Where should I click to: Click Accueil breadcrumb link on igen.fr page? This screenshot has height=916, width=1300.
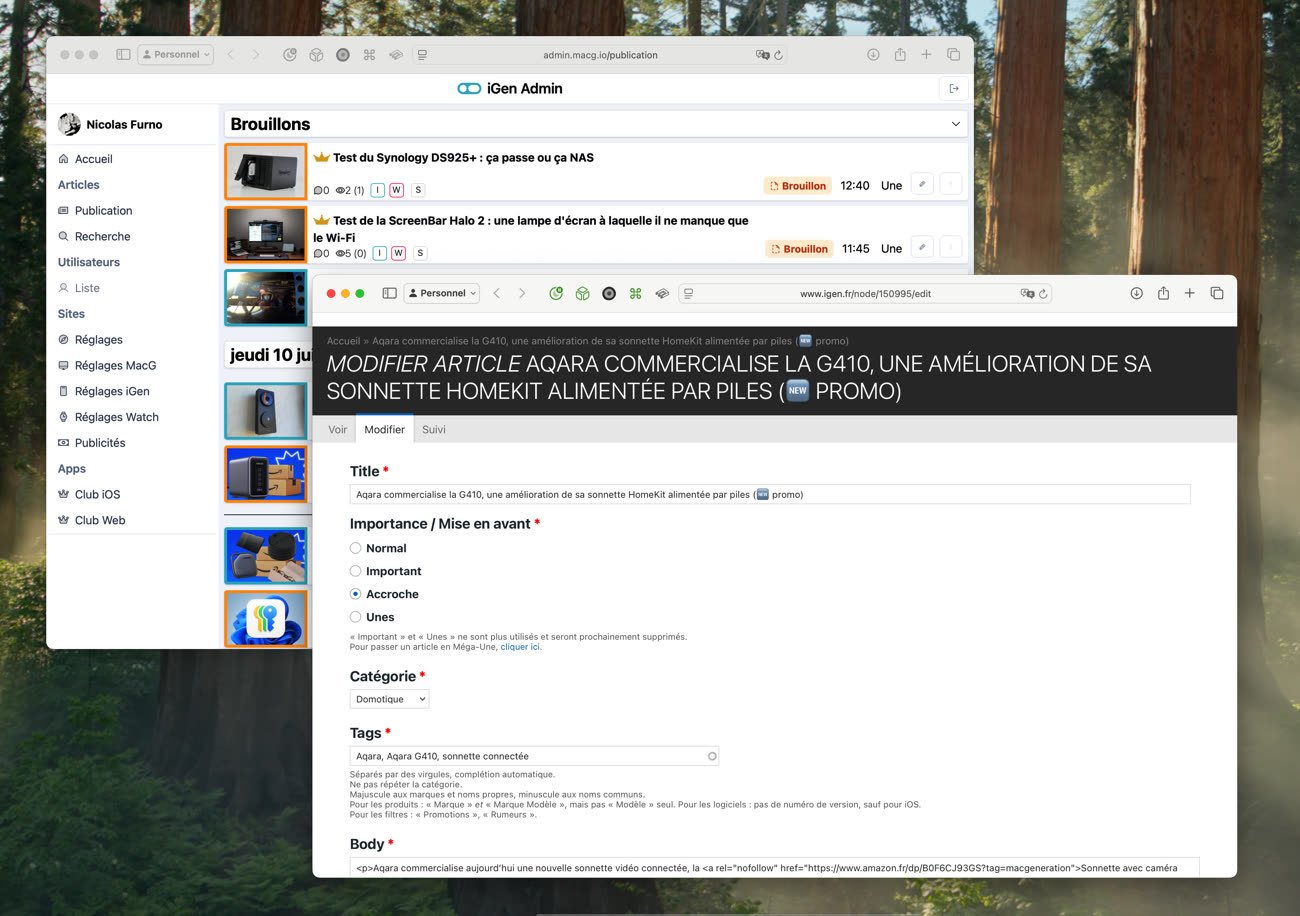point(343,341)
